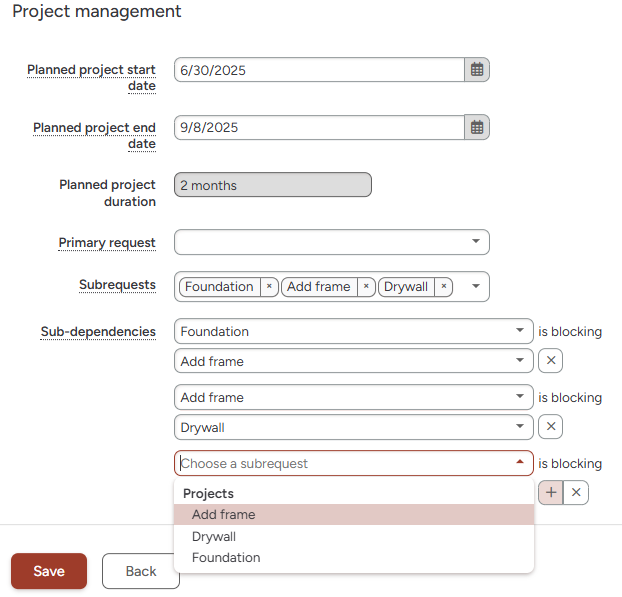
Task: Expand the Primary request dropdown
Action: point(332,242)
